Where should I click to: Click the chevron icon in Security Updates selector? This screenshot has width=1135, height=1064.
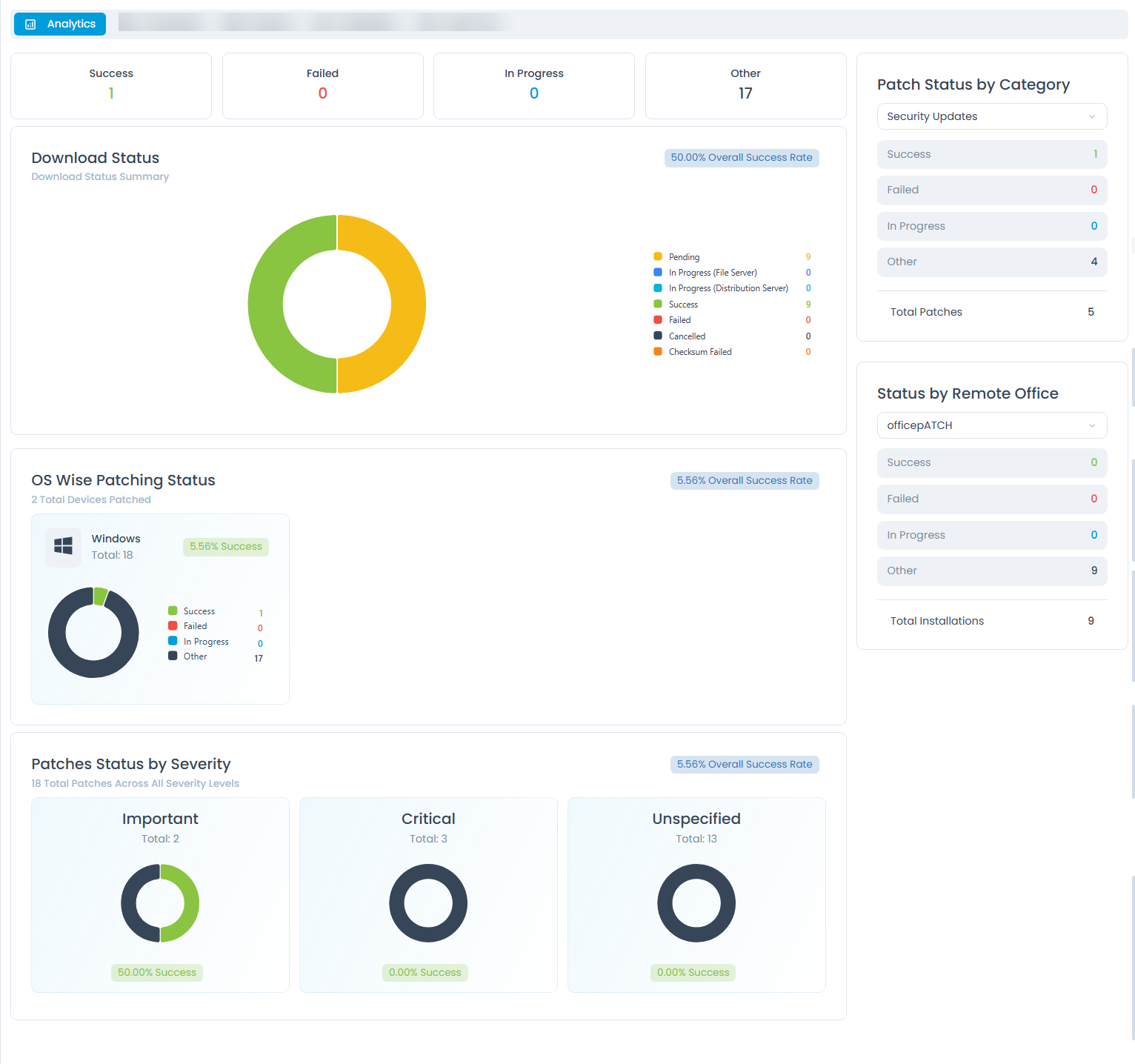[1091, 117]
